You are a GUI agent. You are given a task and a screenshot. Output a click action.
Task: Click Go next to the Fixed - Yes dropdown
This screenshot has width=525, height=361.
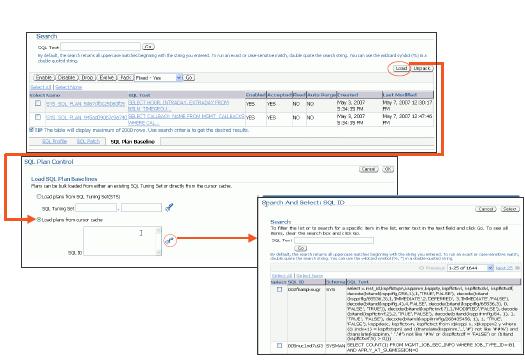189,77
